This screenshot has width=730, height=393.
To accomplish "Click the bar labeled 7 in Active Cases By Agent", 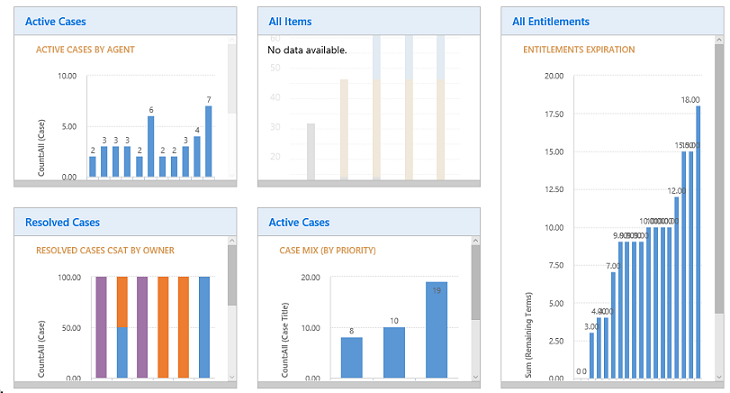I will pos(209,142).
